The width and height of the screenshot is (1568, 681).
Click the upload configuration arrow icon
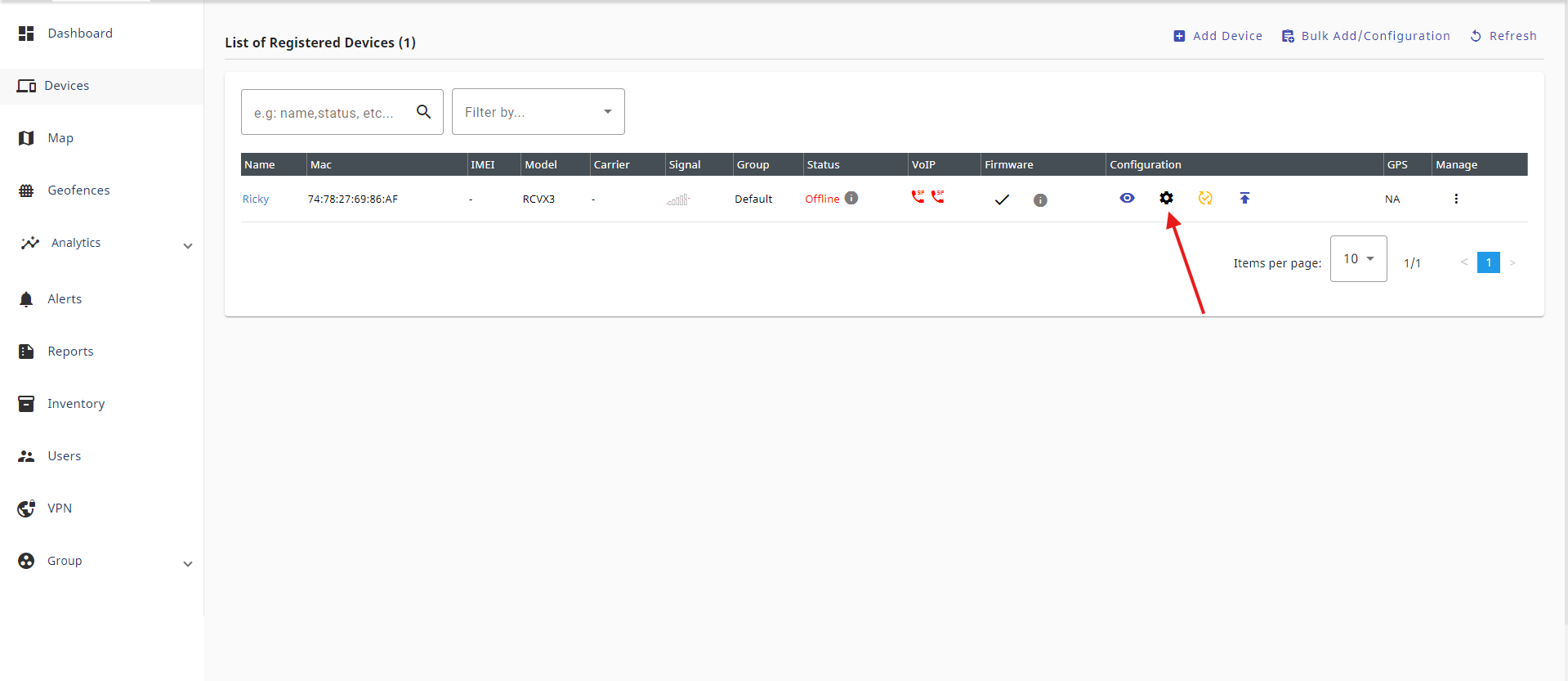[1245, 198]
